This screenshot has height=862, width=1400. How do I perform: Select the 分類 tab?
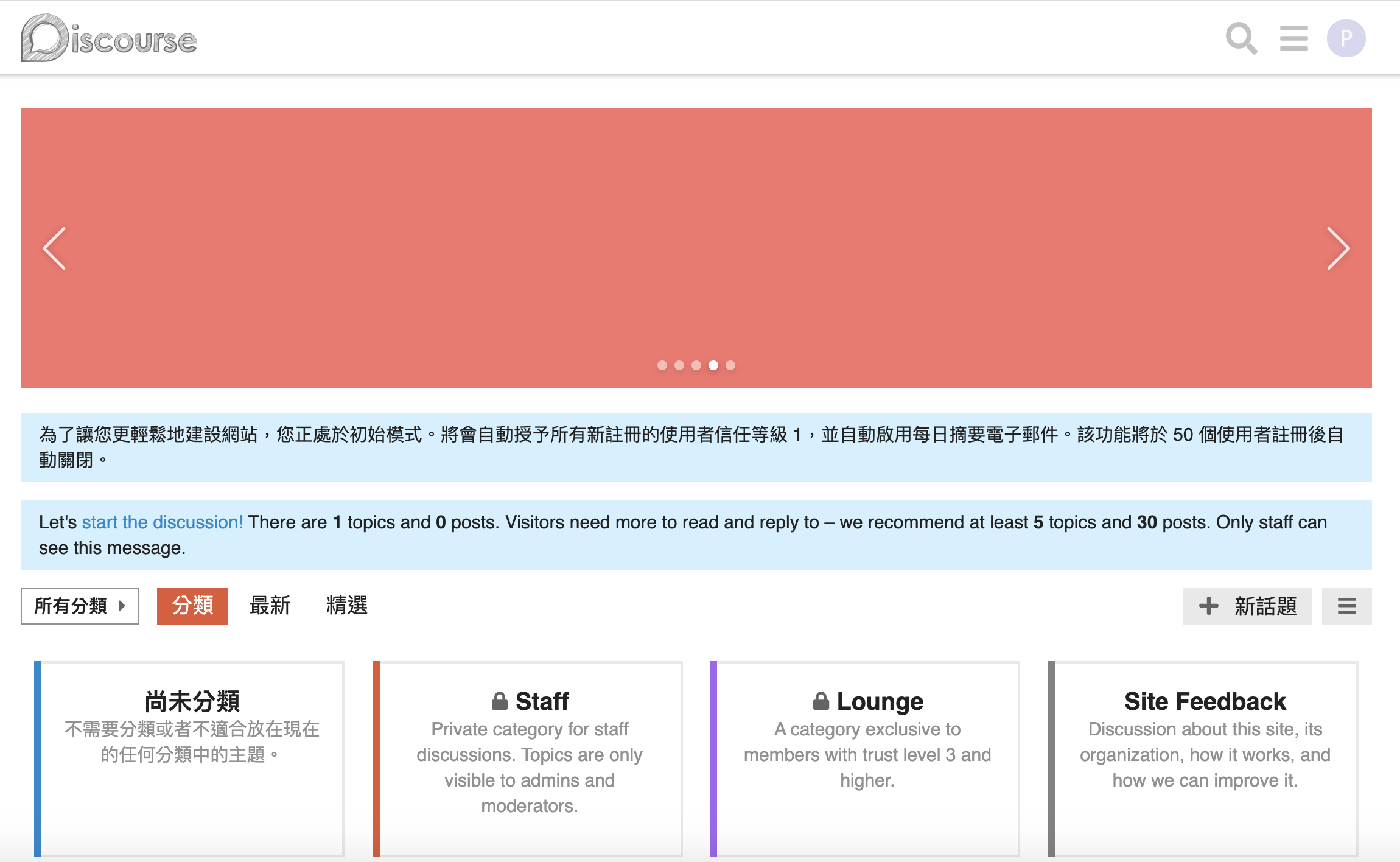(192, 606)
